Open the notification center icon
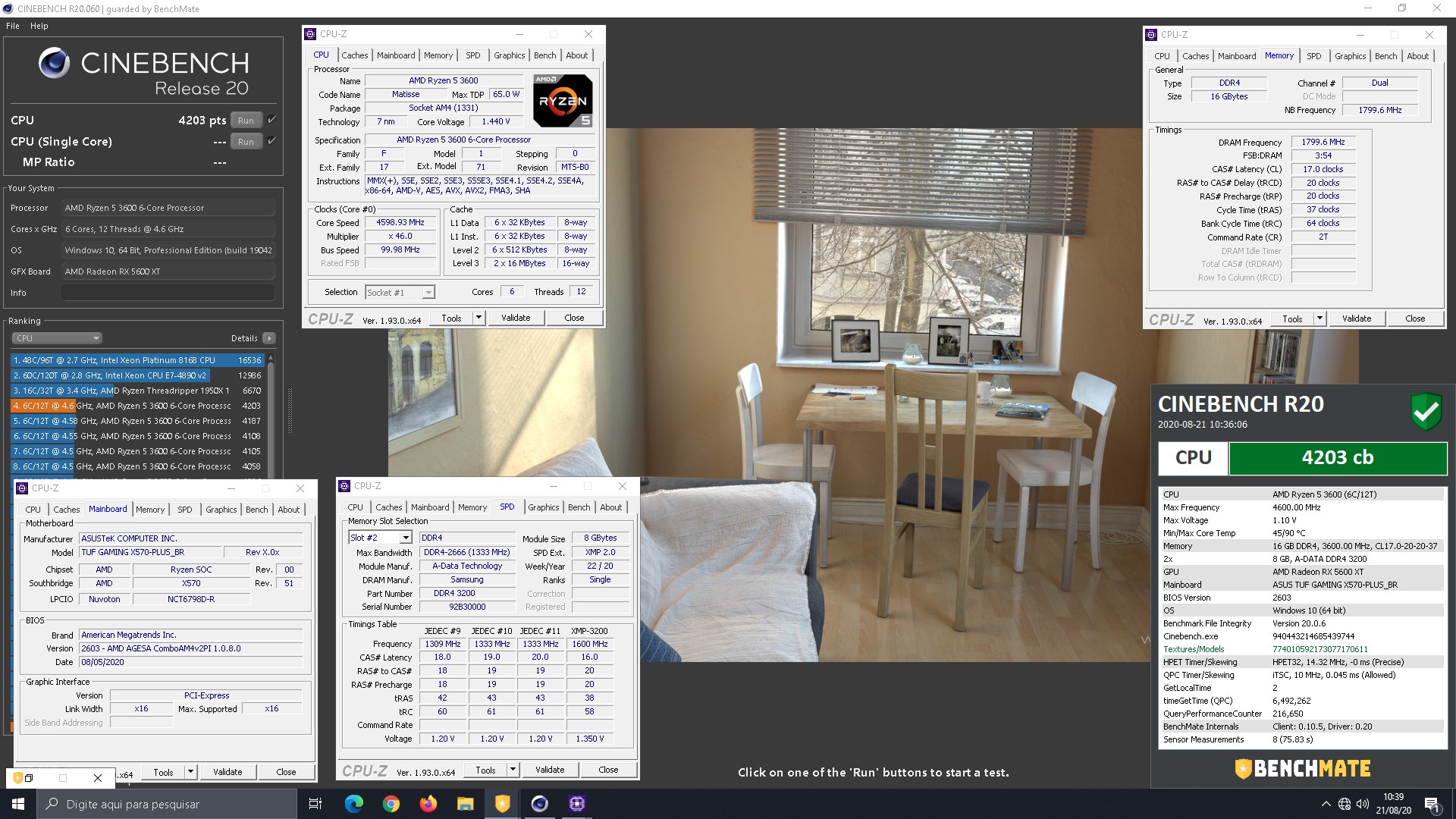Viewport: 1456px width, 819px height. (1432, 804)
